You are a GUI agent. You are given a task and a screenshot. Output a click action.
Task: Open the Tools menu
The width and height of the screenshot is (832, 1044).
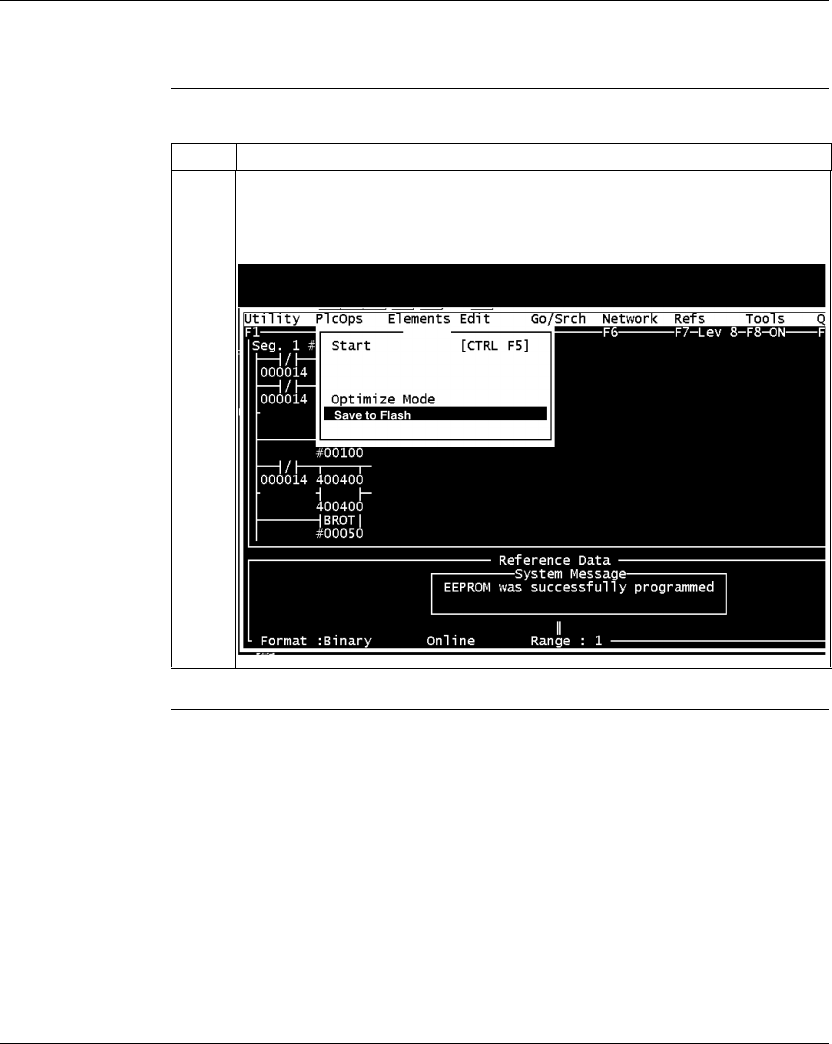(x=765, y=319)
